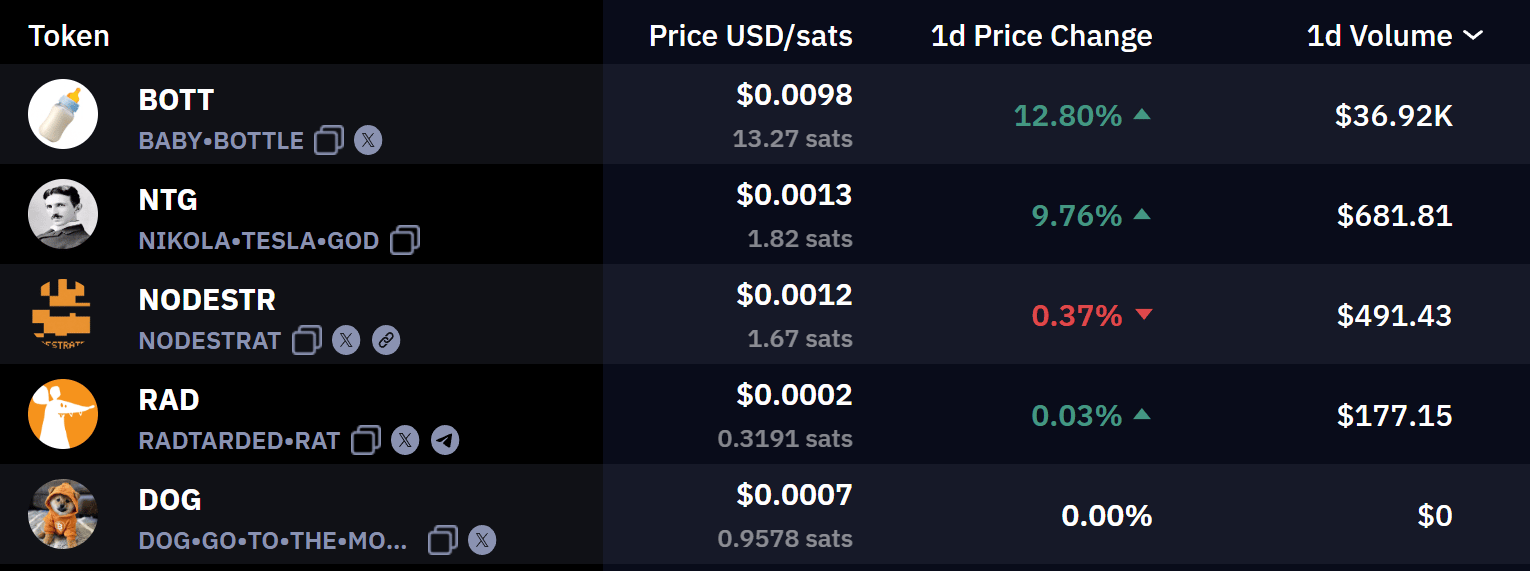Open the NTG token name

(x=168, y=200)
